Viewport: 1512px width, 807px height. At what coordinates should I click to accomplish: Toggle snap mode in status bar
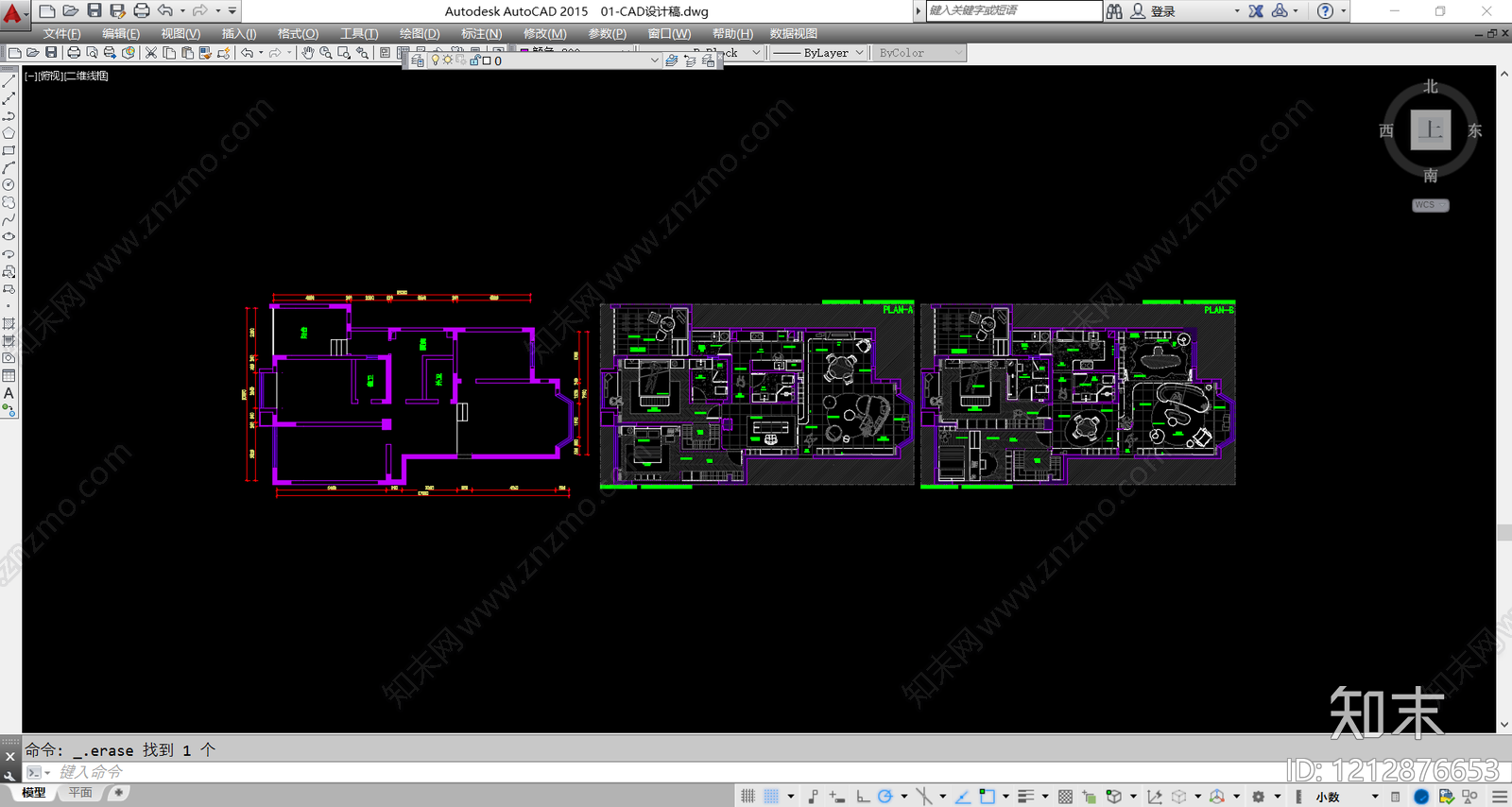click(x=771, y=797)
